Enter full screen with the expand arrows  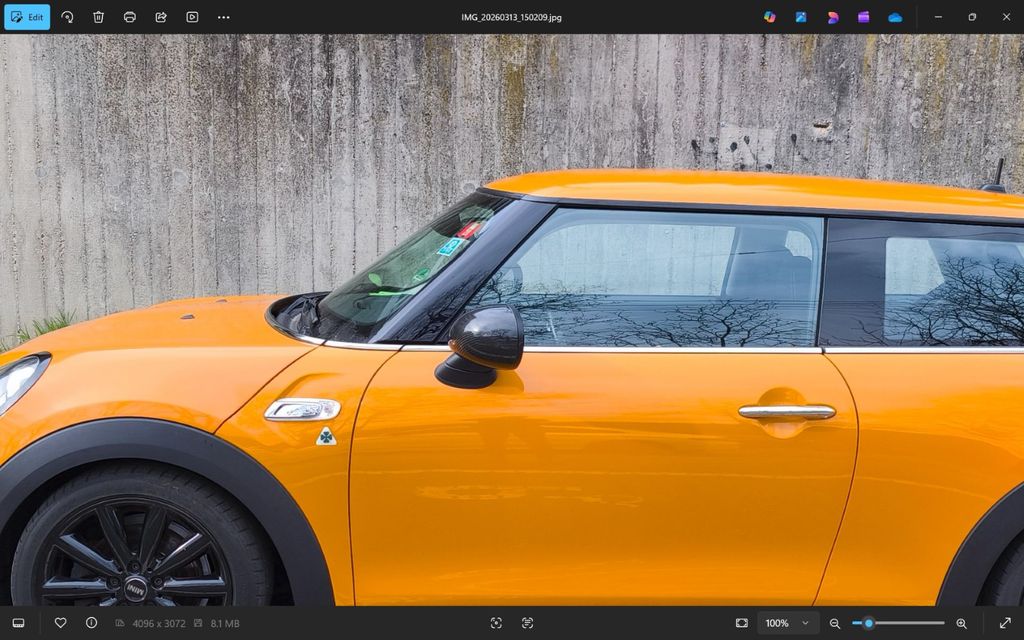click(1005, 623)
